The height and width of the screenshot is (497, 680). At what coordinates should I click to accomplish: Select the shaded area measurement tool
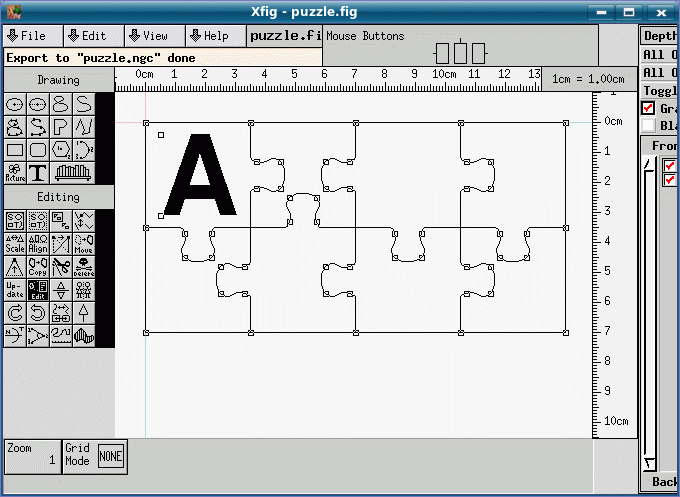(x=84, y=336)
